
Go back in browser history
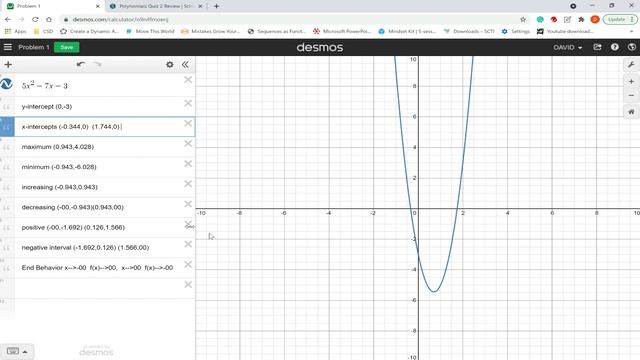pos(8,19)
